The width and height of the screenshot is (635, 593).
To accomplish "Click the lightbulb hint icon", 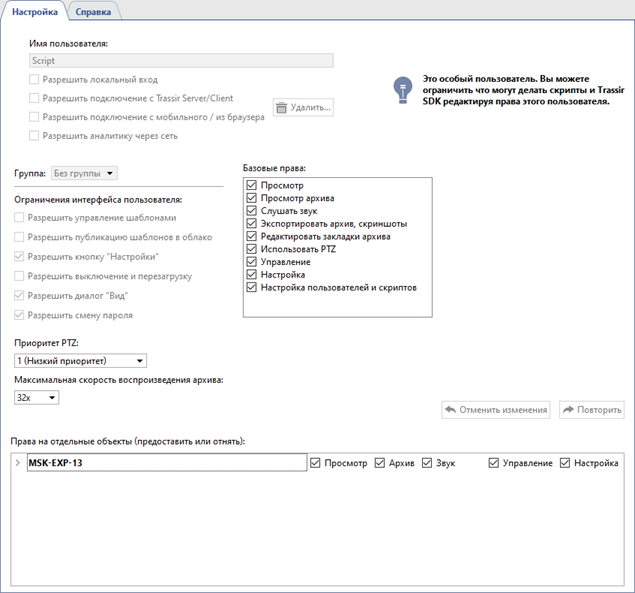I will 402,89.
